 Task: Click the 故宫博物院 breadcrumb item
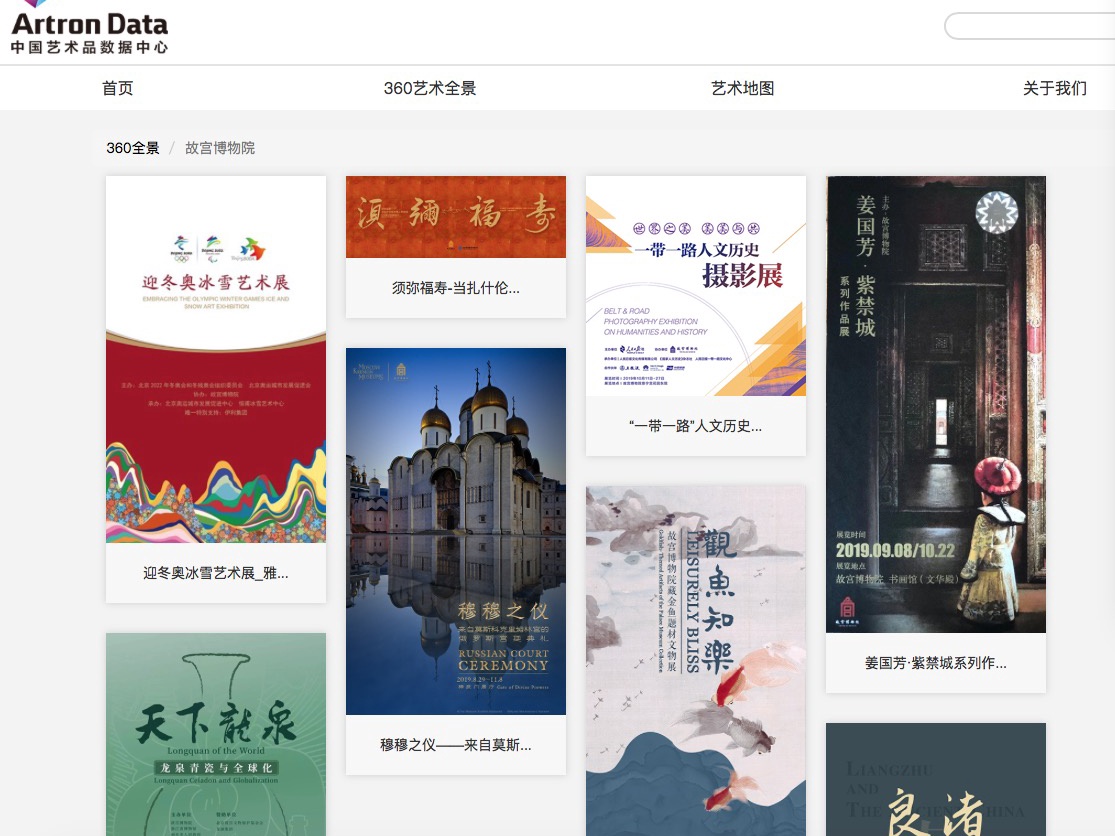pos(220,148)
